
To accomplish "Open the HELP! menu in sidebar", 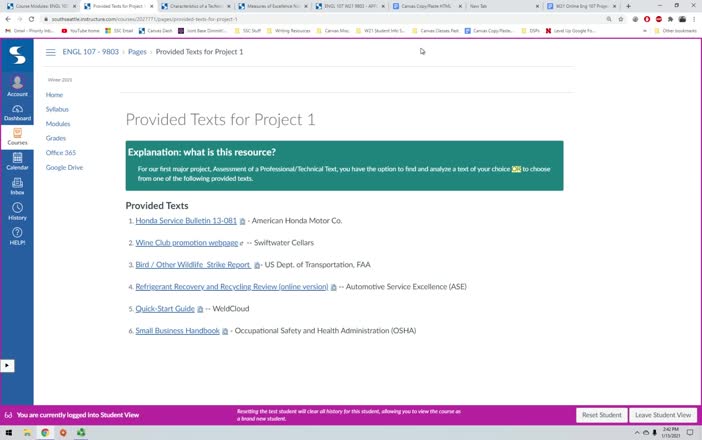I will coord(17,236).
